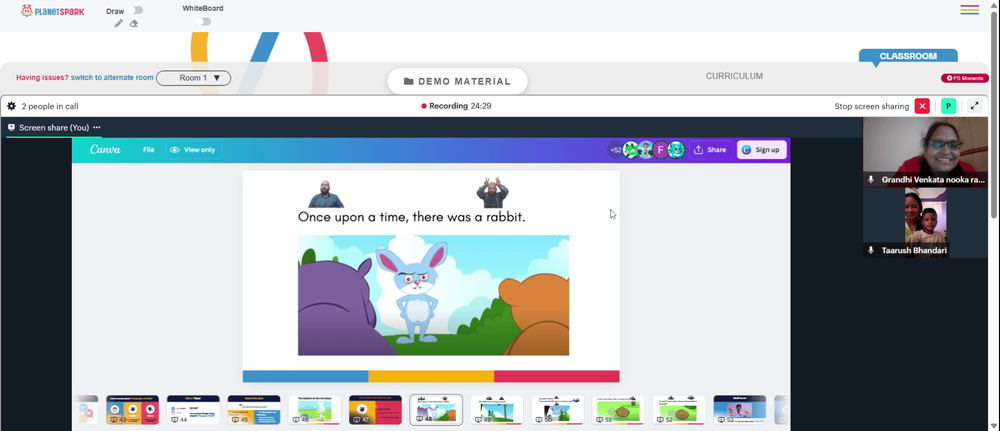This screenshot has height=431, width=1000.
Task: Open screen share tab options (three dots)
Action: [97, 128]
